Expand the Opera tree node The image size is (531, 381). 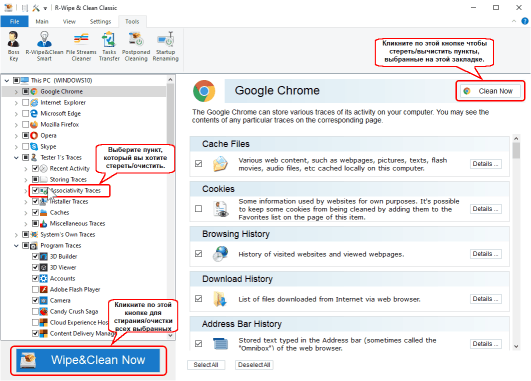pos(16,136)
